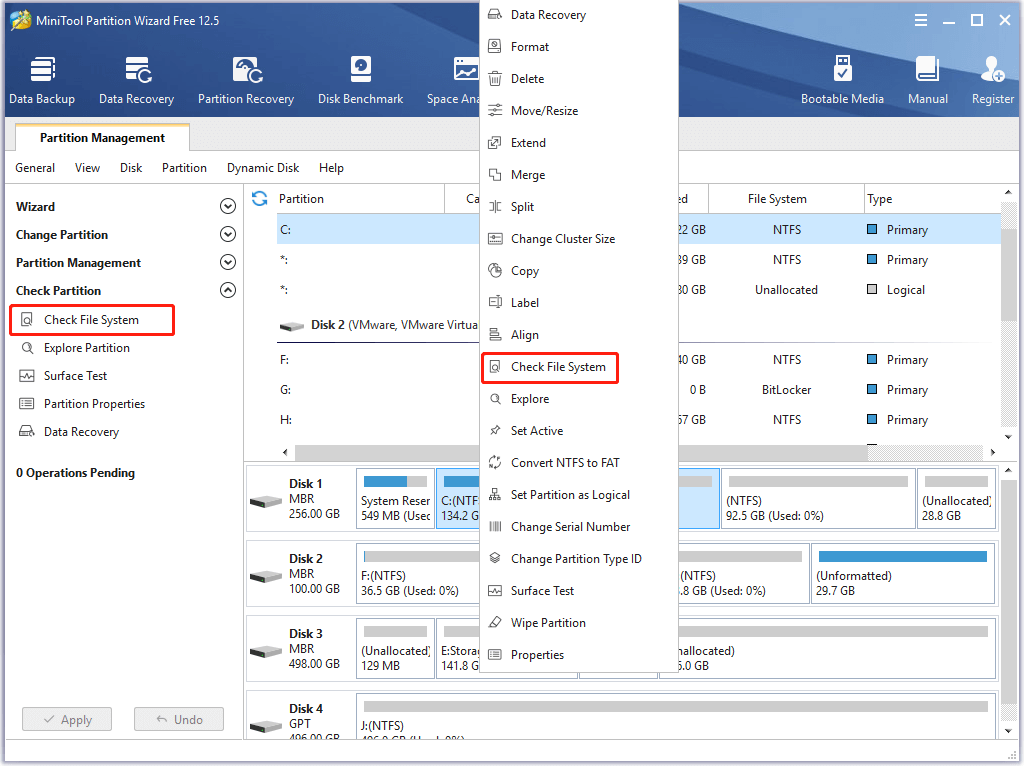The image size is (1026, 767).
Task: Click the Apply button
Action: pyautogui.click(x=67, y=719)
